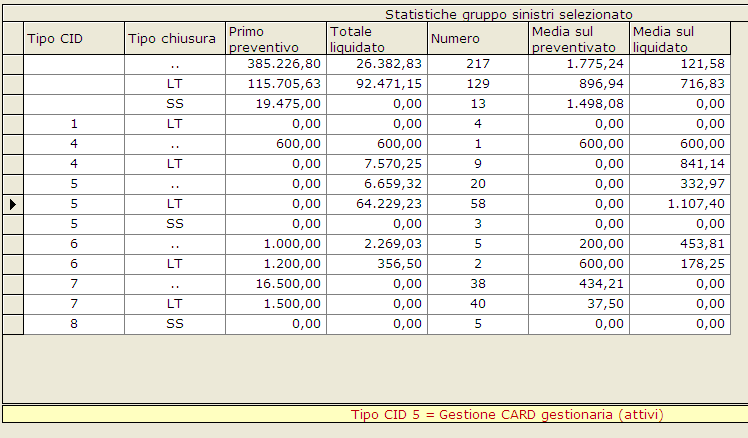Click the 16.500,00 cell in row CID 7
The width and height of the screenshot is (748, 438).
tap(276, 284)
